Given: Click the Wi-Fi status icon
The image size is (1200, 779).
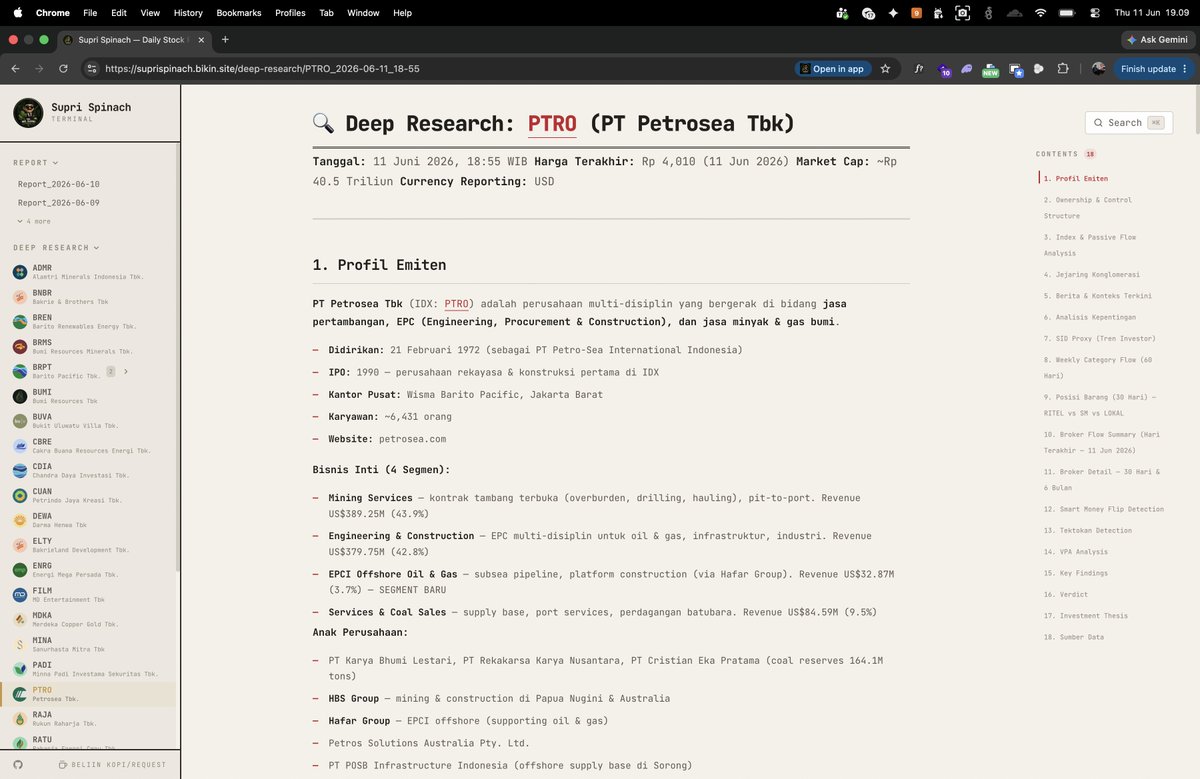Looking at the screenshot, I should [x=1040, y=13].
